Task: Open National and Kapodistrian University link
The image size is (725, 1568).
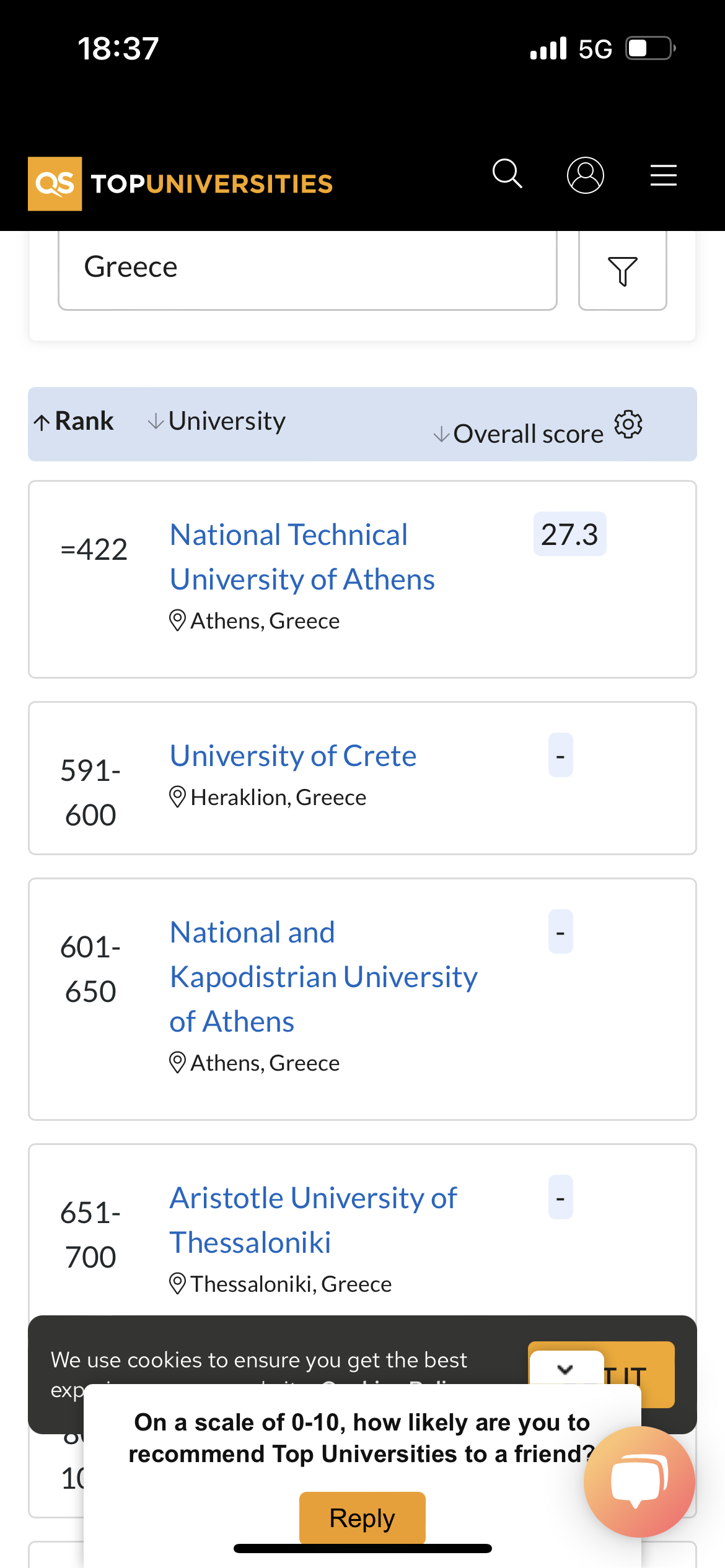Action: [323, 977]
